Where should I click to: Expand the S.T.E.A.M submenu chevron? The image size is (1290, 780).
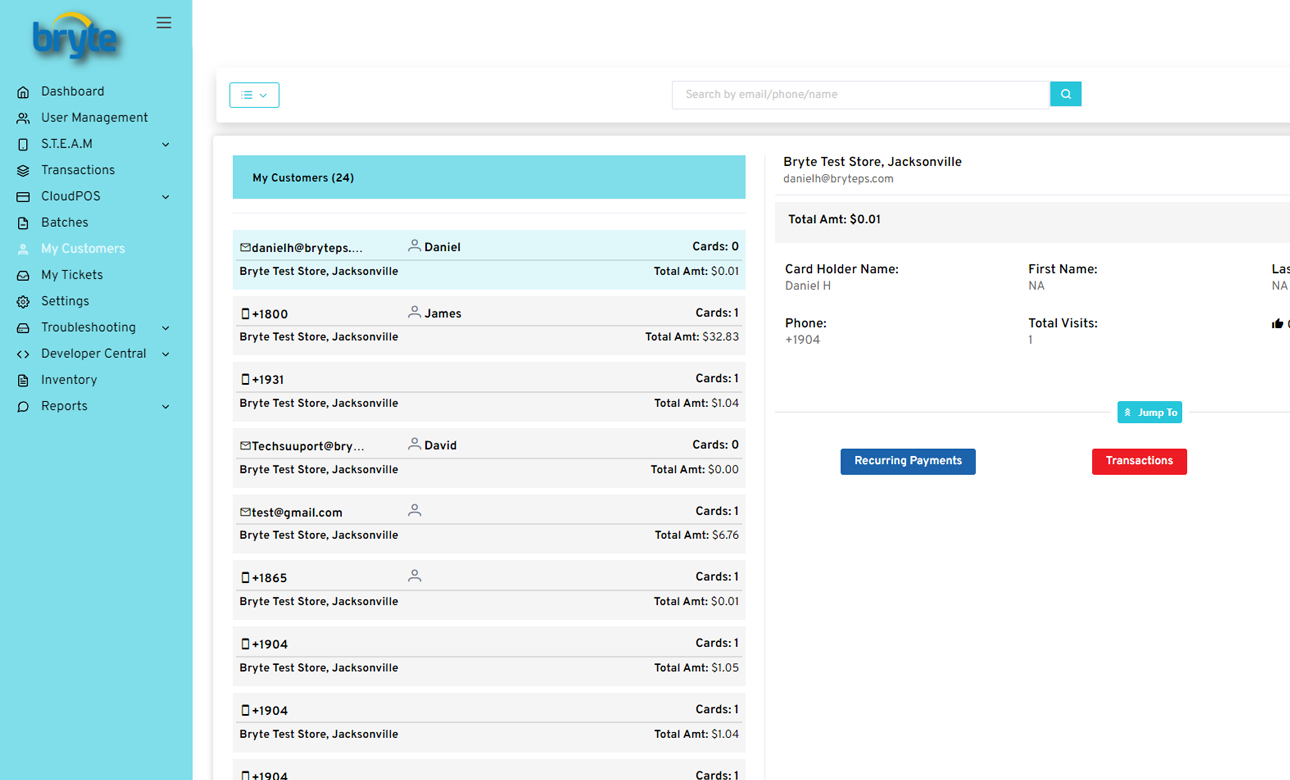(166, 145)
